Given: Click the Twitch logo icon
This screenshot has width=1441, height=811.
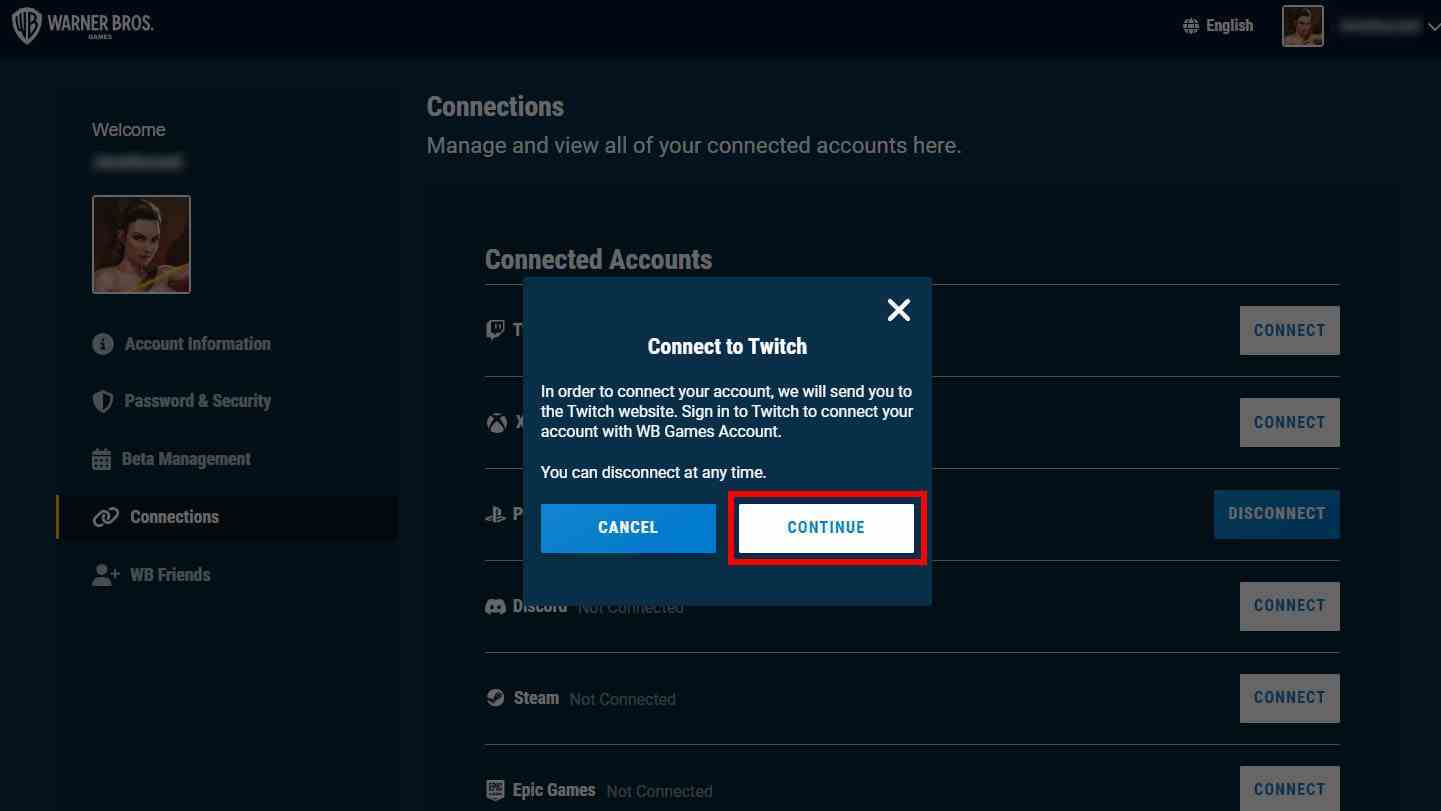Looking at the screenshot, I should click(495, 330).
